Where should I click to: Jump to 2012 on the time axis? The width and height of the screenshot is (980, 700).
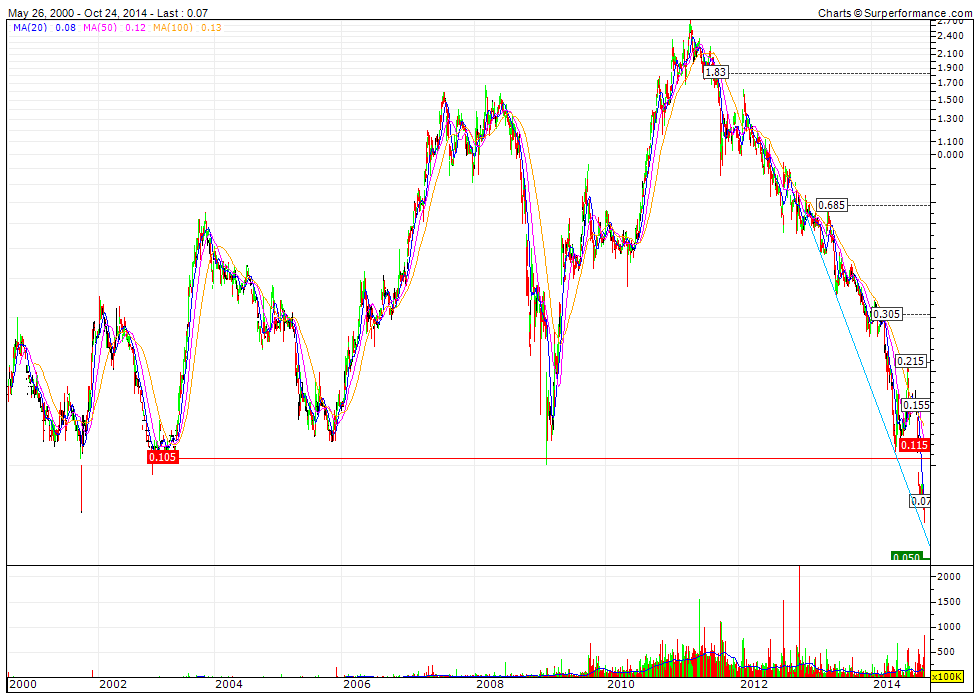click(753, 685)
